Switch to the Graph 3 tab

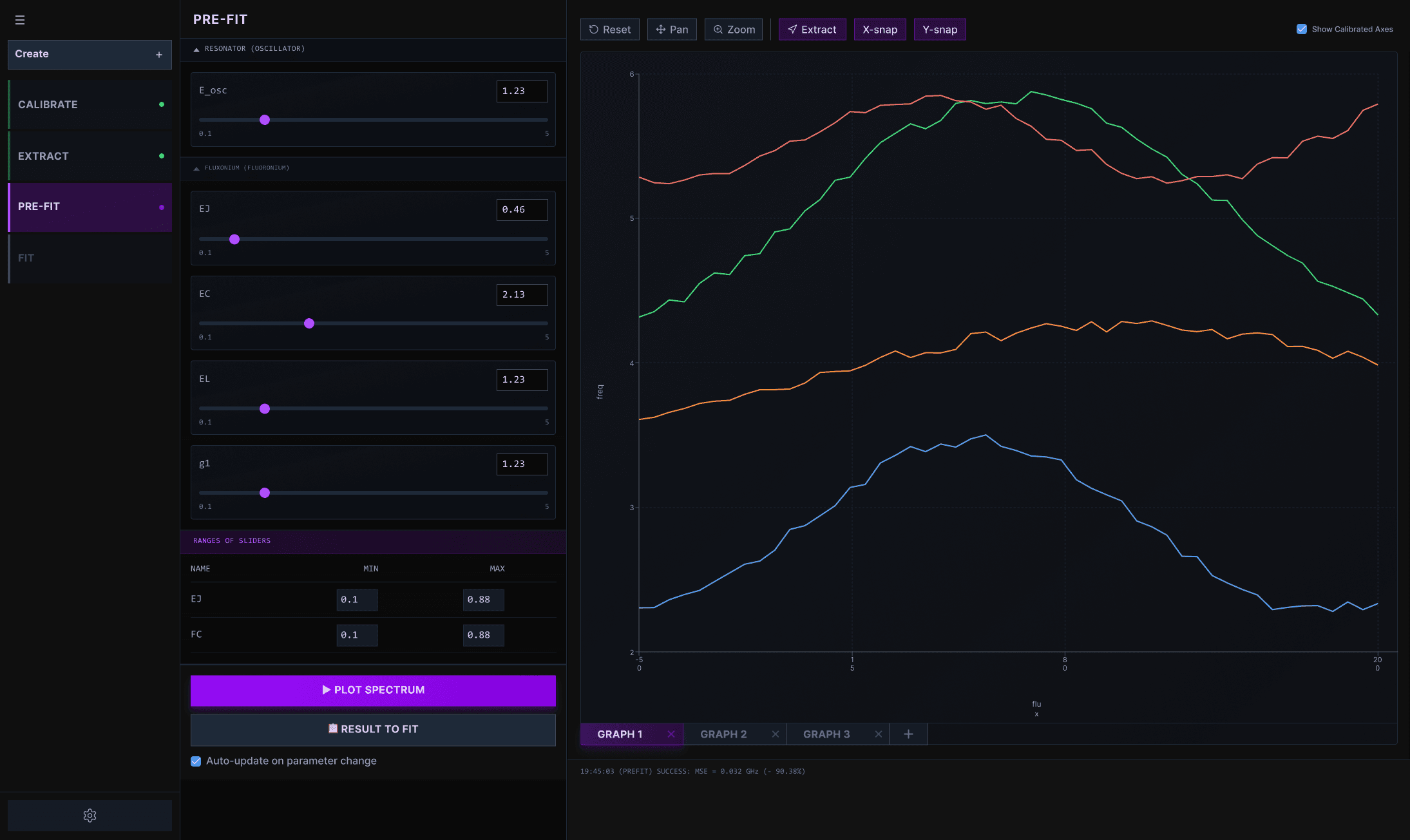click(826, 734)
